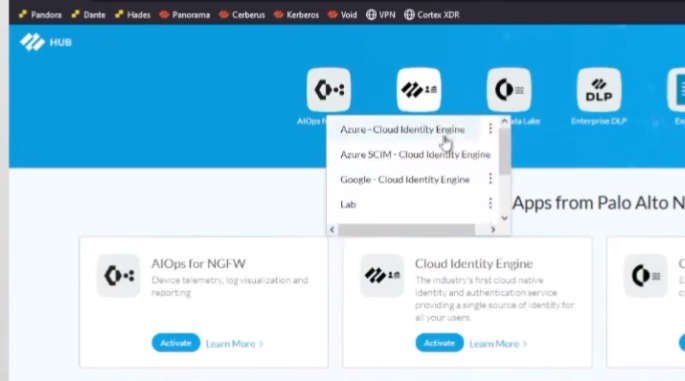685x381 pixels.
Task: Open the Panorama bookmark
Action: [x=184, y=15]
